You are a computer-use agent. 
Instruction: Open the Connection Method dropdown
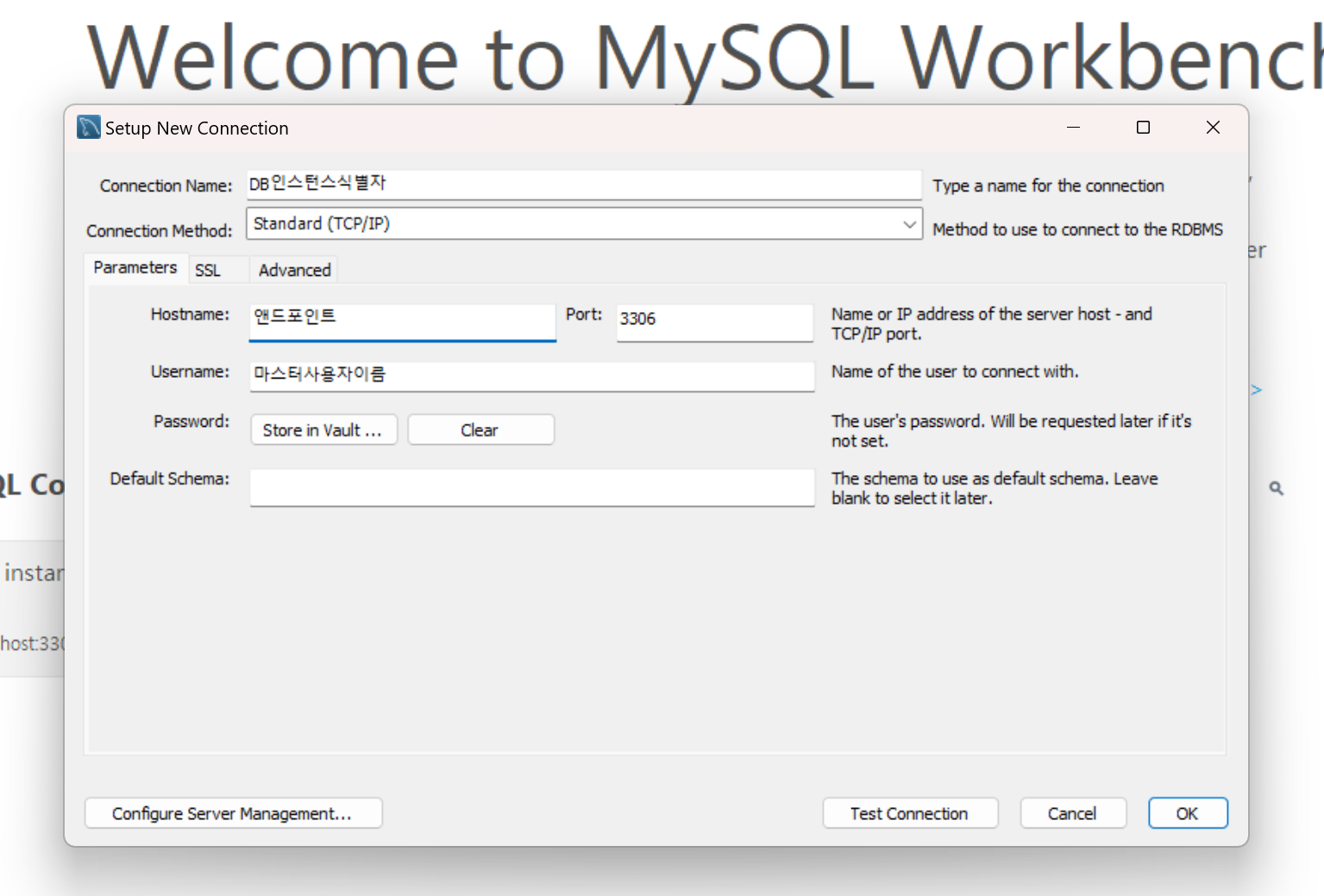(x=584, y=223)
